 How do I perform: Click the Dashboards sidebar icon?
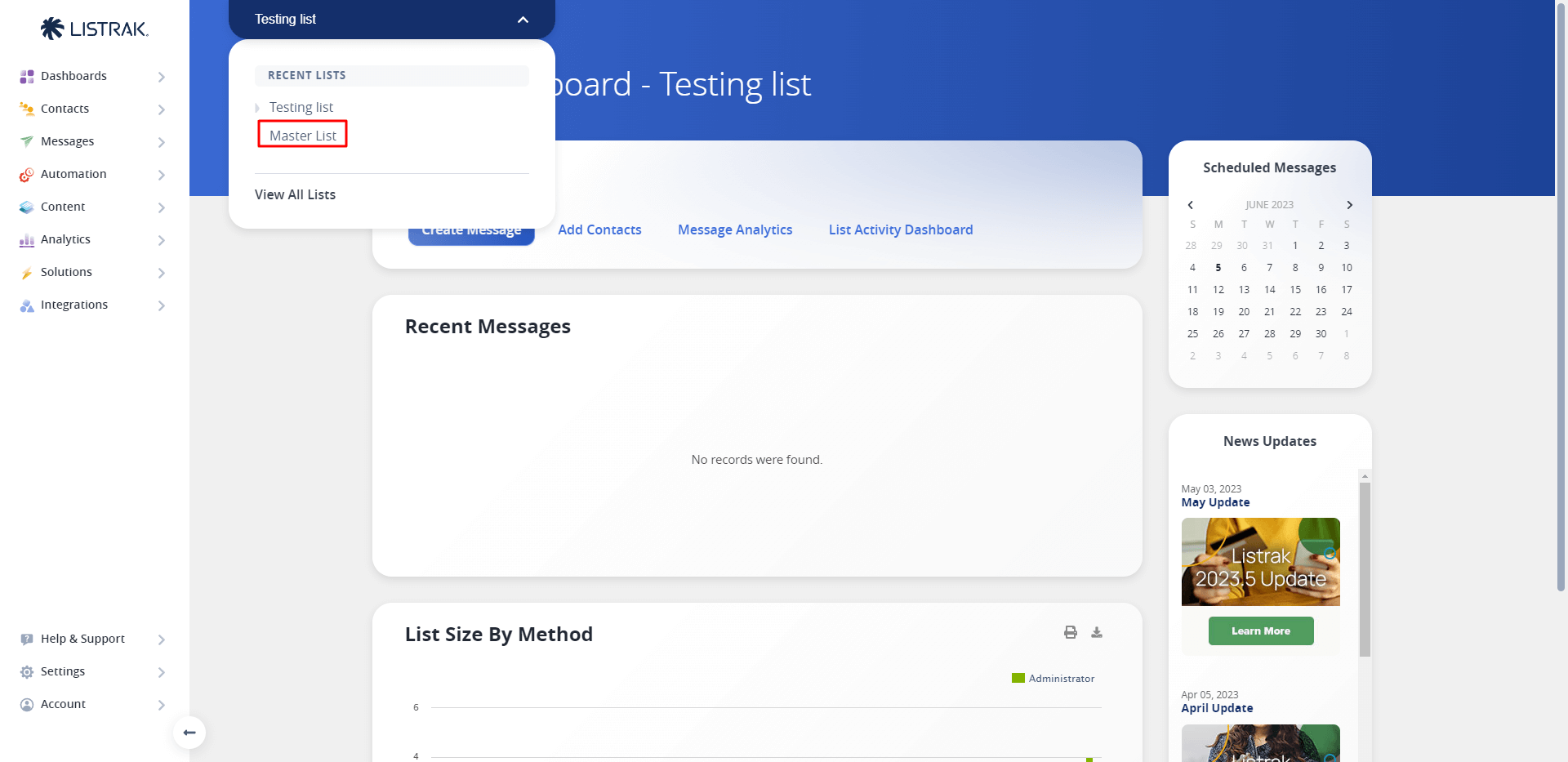point(27,76)
